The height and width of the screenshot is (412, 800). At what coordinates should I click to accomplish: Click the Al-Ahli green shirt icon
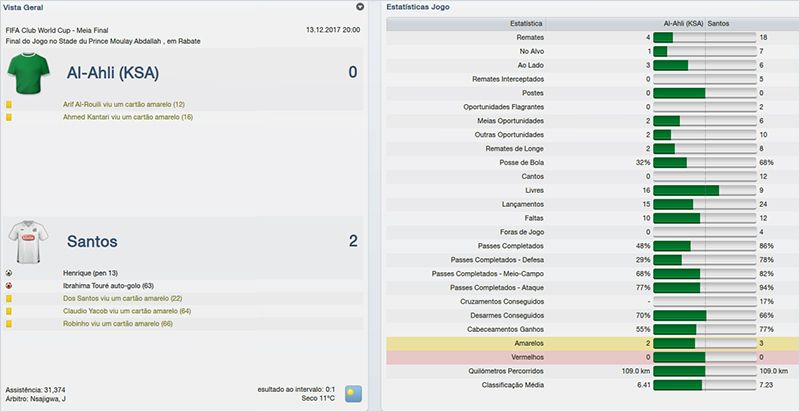click(29, 73)
